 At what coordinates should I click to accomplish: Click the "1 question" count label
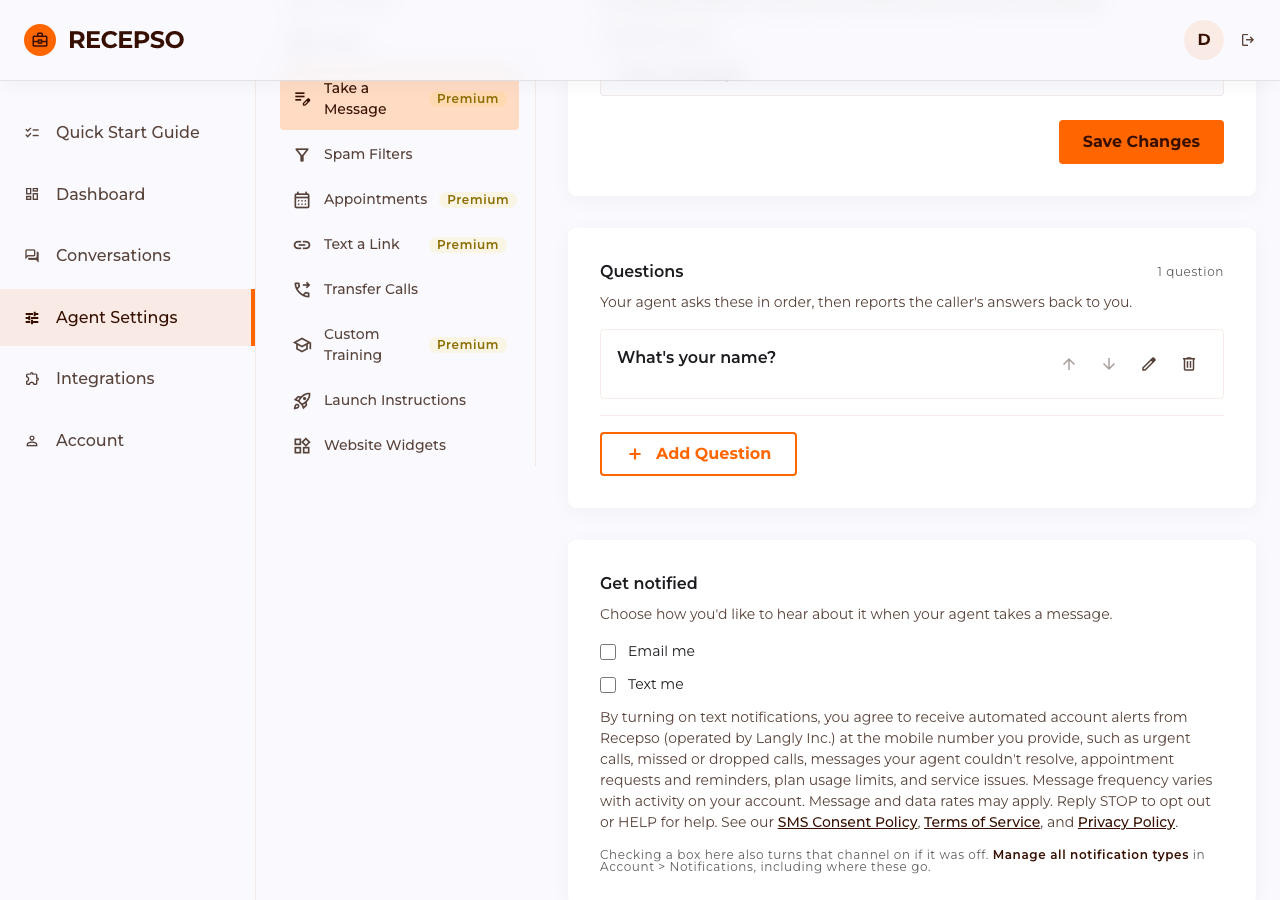(1190, 272)
